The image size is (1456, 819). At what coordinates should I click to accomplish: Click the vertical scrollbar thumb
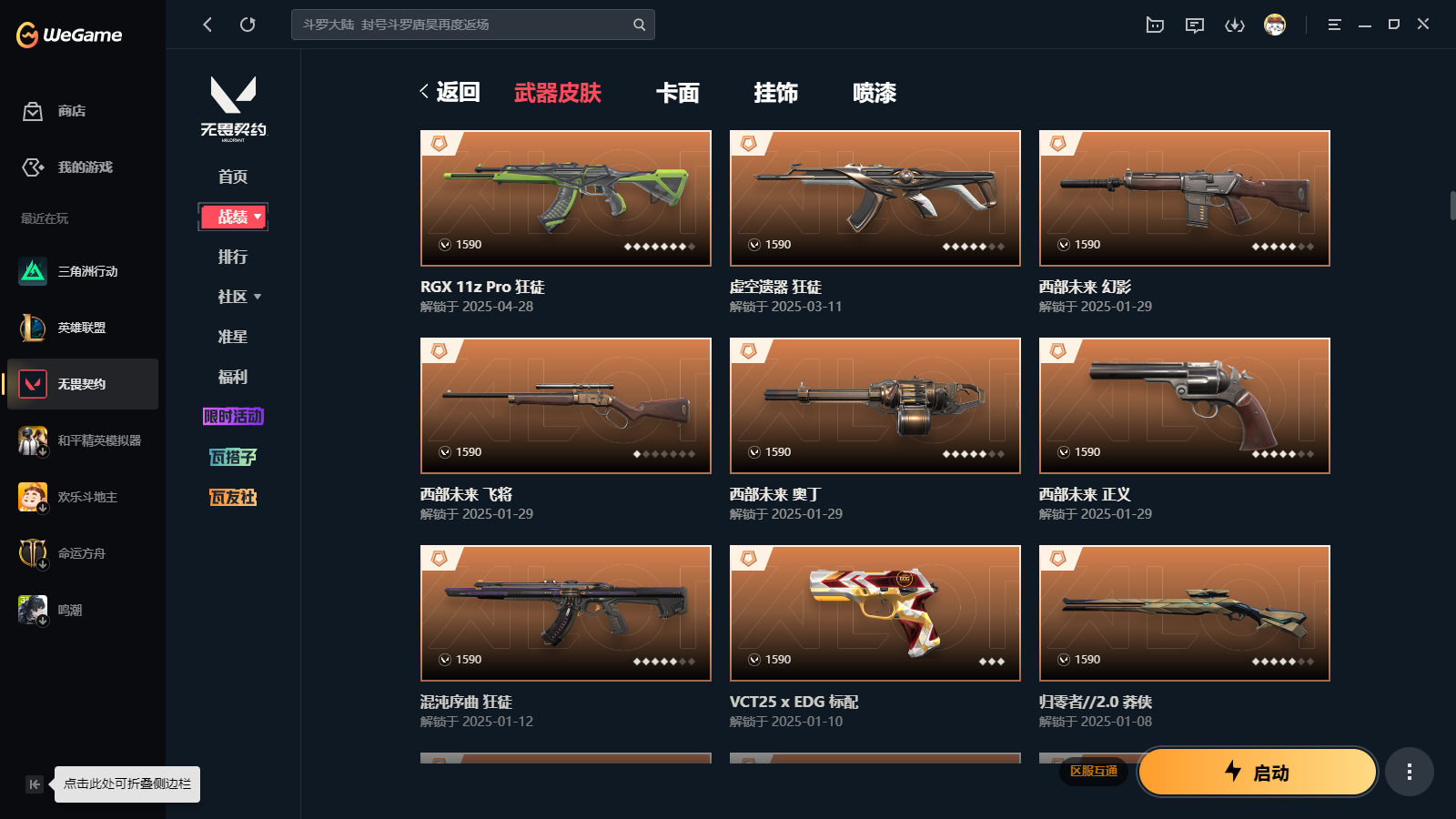click(x=1452, y=205)
